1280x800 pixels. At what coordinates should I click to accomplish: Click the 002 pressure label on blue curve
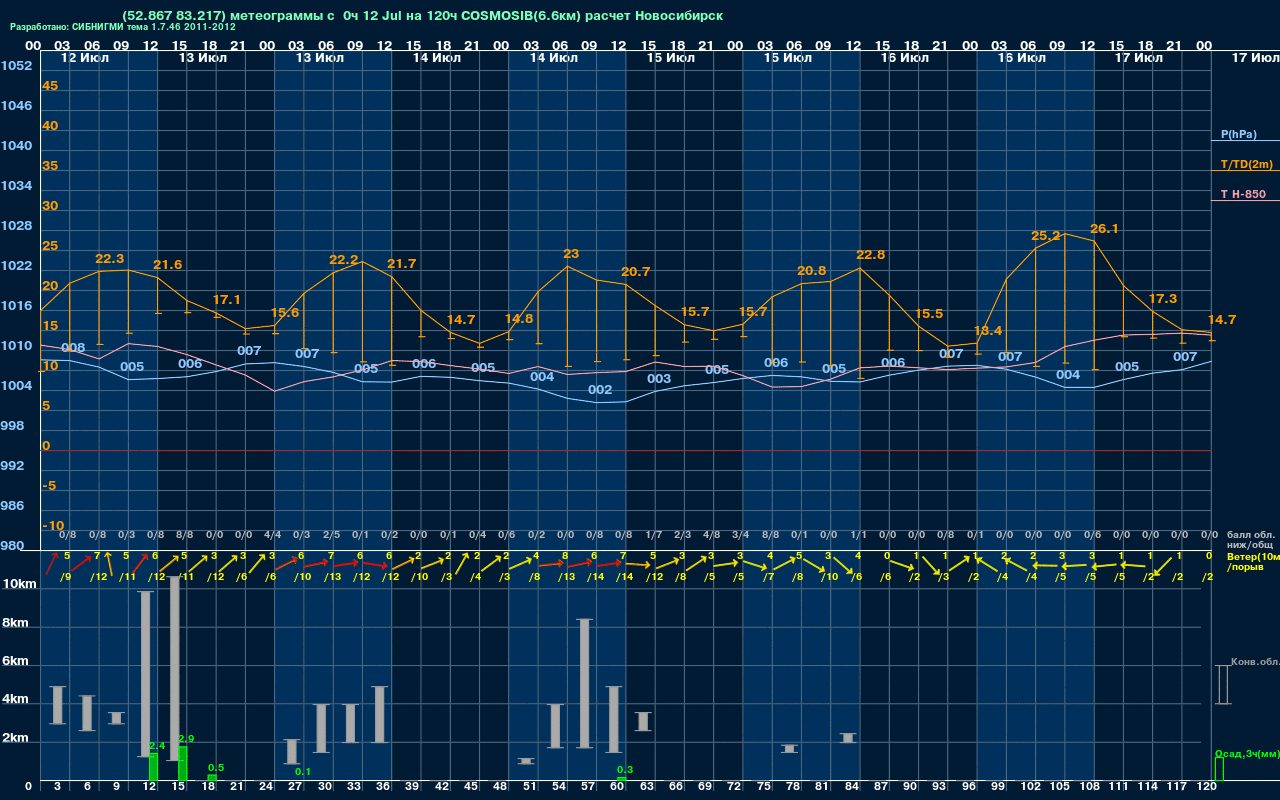600,390
